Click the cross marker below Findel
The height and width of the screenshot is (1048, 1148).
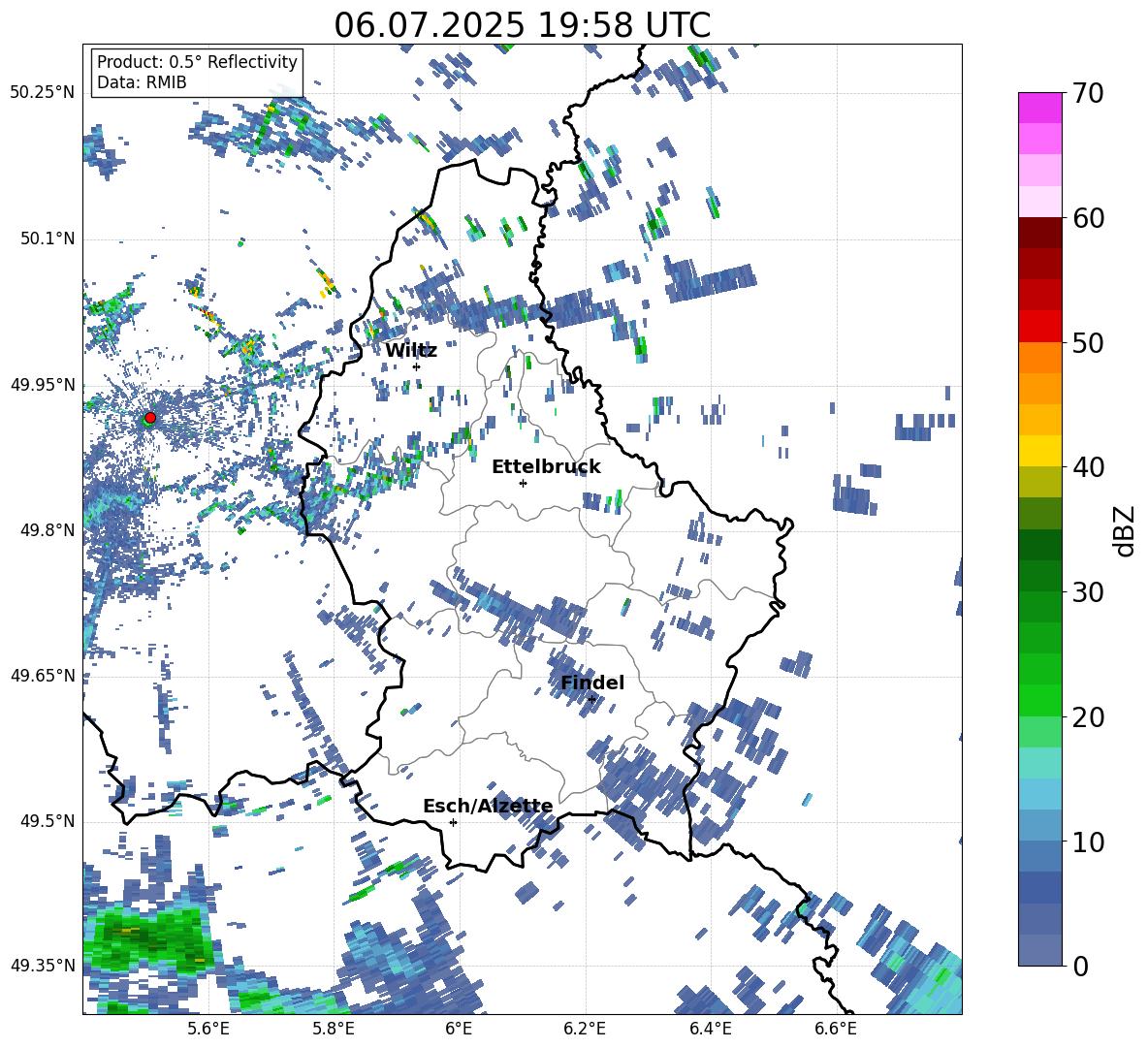(x=591, y=700)
